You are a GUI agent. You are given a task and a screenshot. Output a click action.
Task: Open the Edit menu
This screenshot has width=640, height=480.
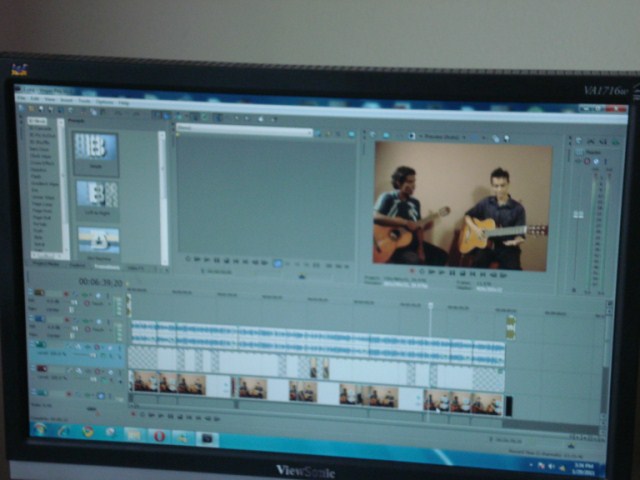(35, 99)
